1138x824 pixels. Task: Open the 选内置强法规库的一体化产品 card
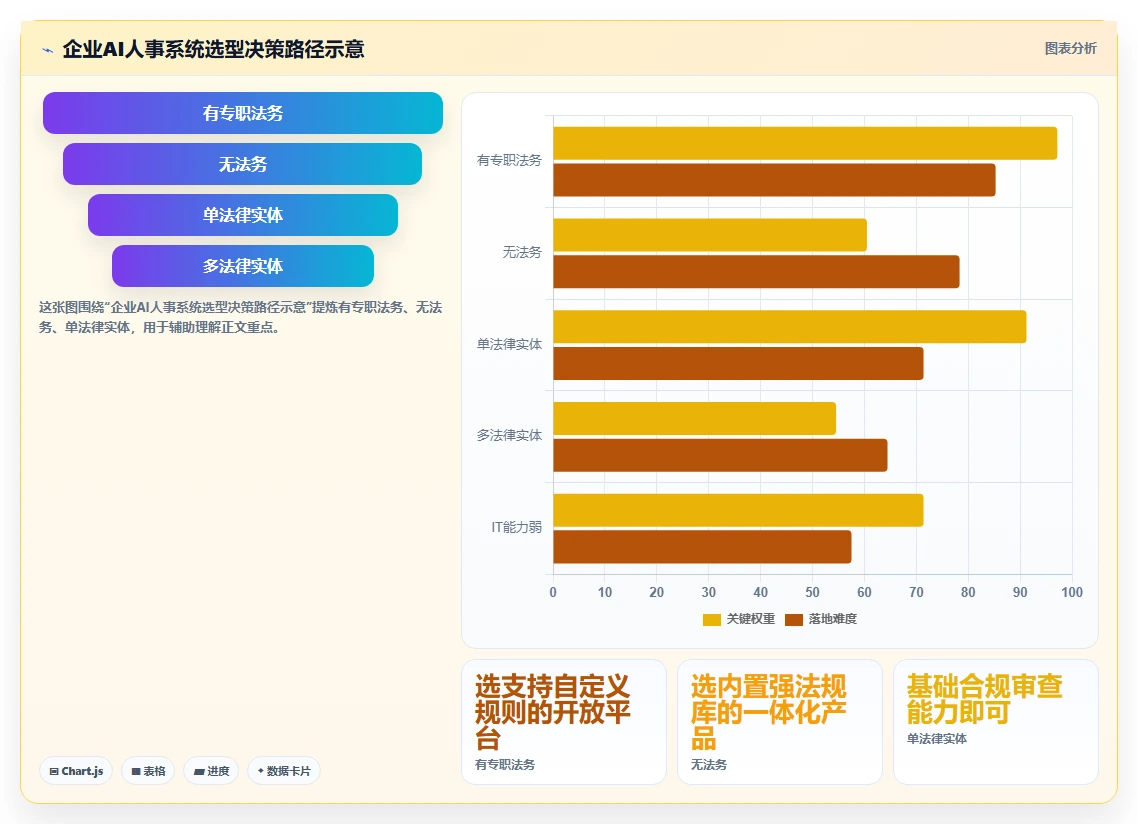point(779,722)
